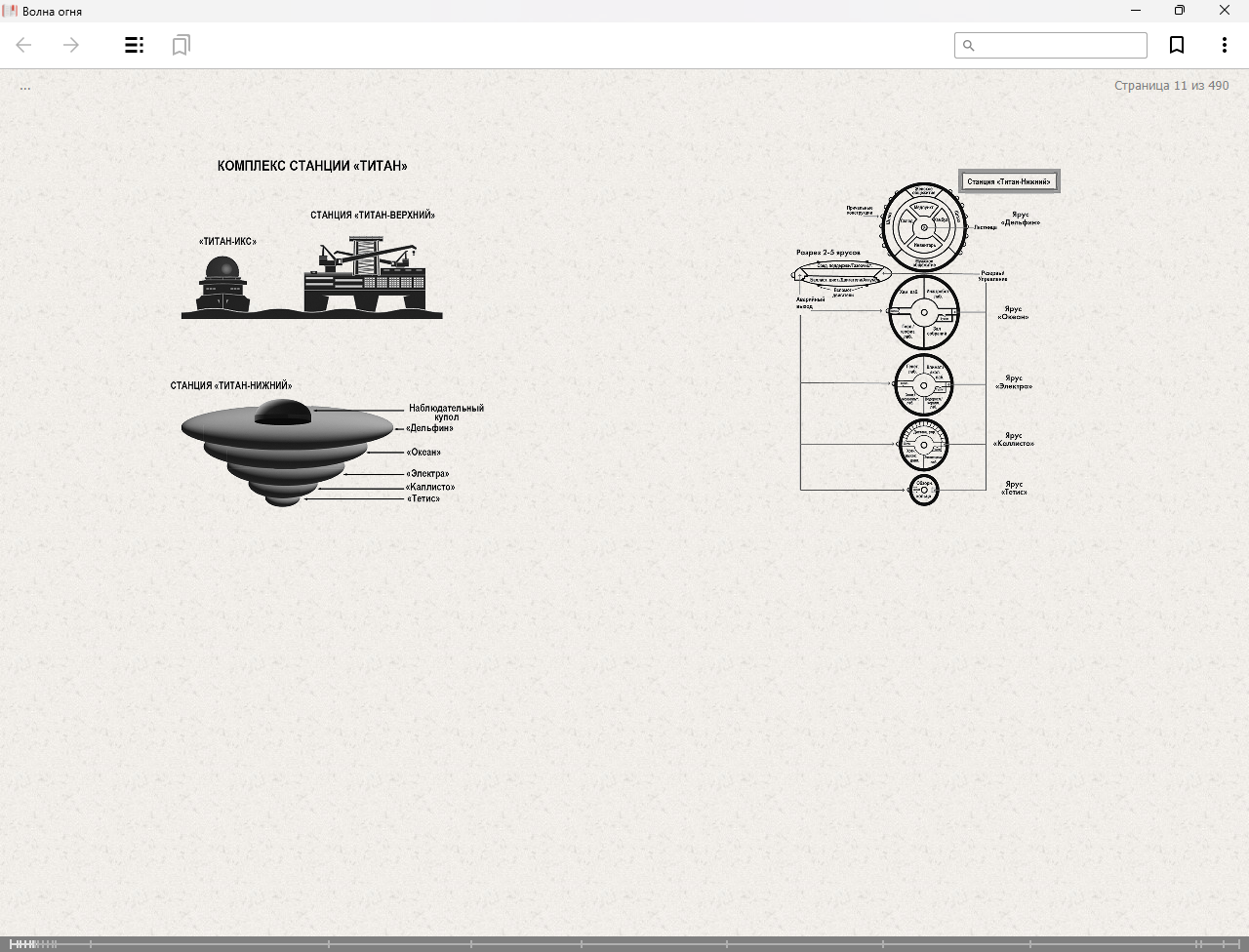Maximize or restore the reader window
Viewport: 1249px width, 952px height.
[x=1180, y=11]
